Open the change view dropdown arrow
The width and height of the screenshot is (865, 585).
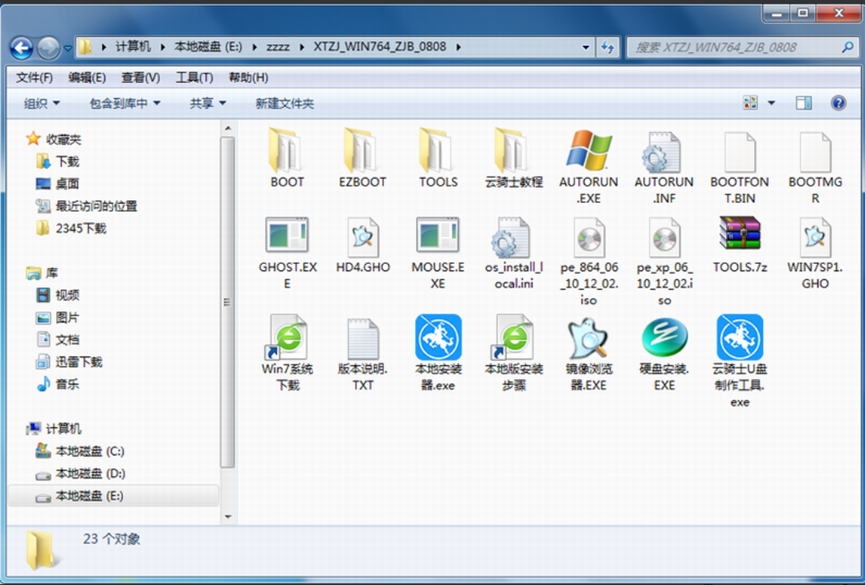click(772, 103)
